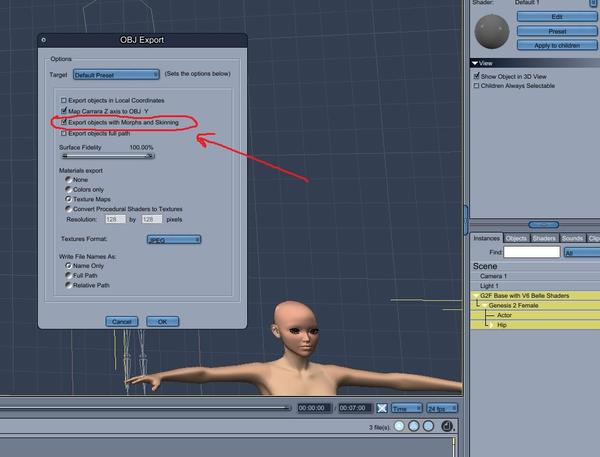
Task: Click the panel resize handle above Instances tab
Action: 543,225
